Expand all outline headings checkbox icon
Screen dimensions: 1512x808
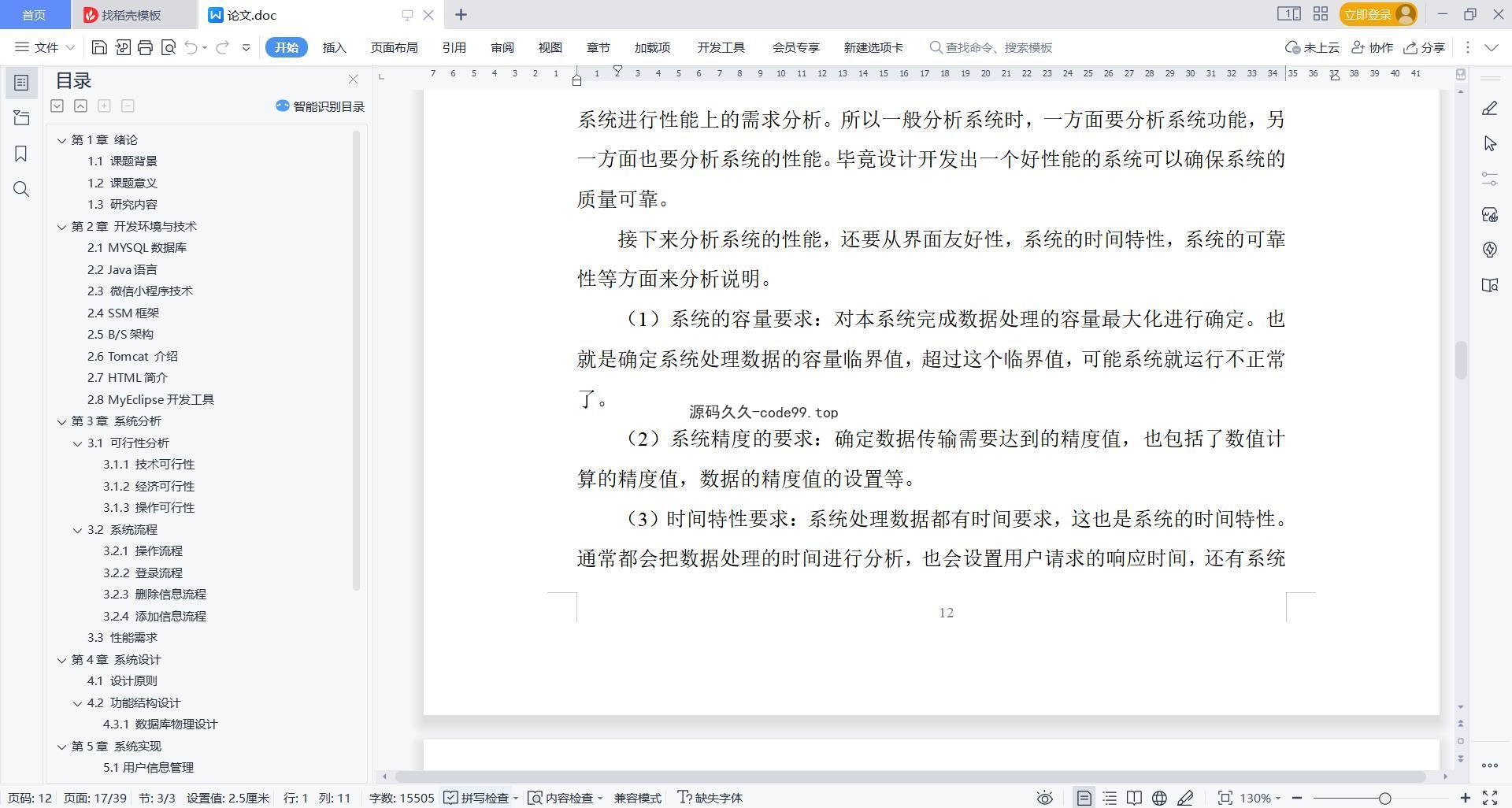coord(57,106)
